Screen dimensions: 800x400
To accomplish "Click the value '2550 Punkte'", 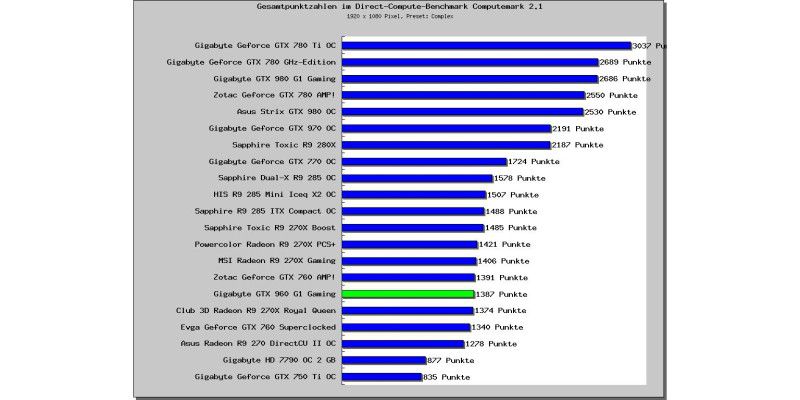I will [612, 95].
